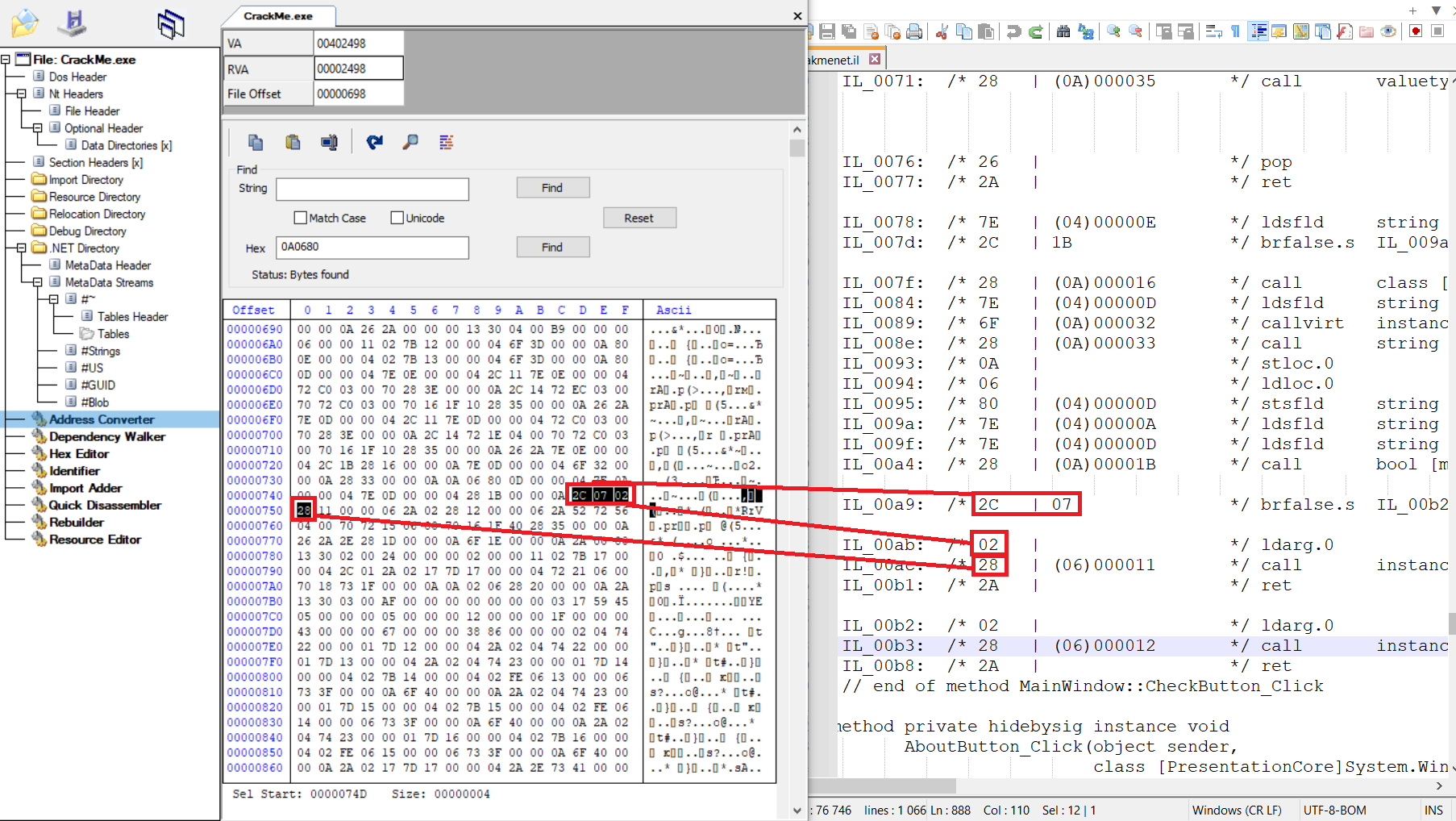Click the scroll-up arrow of the converter panel

coord(797,130)
